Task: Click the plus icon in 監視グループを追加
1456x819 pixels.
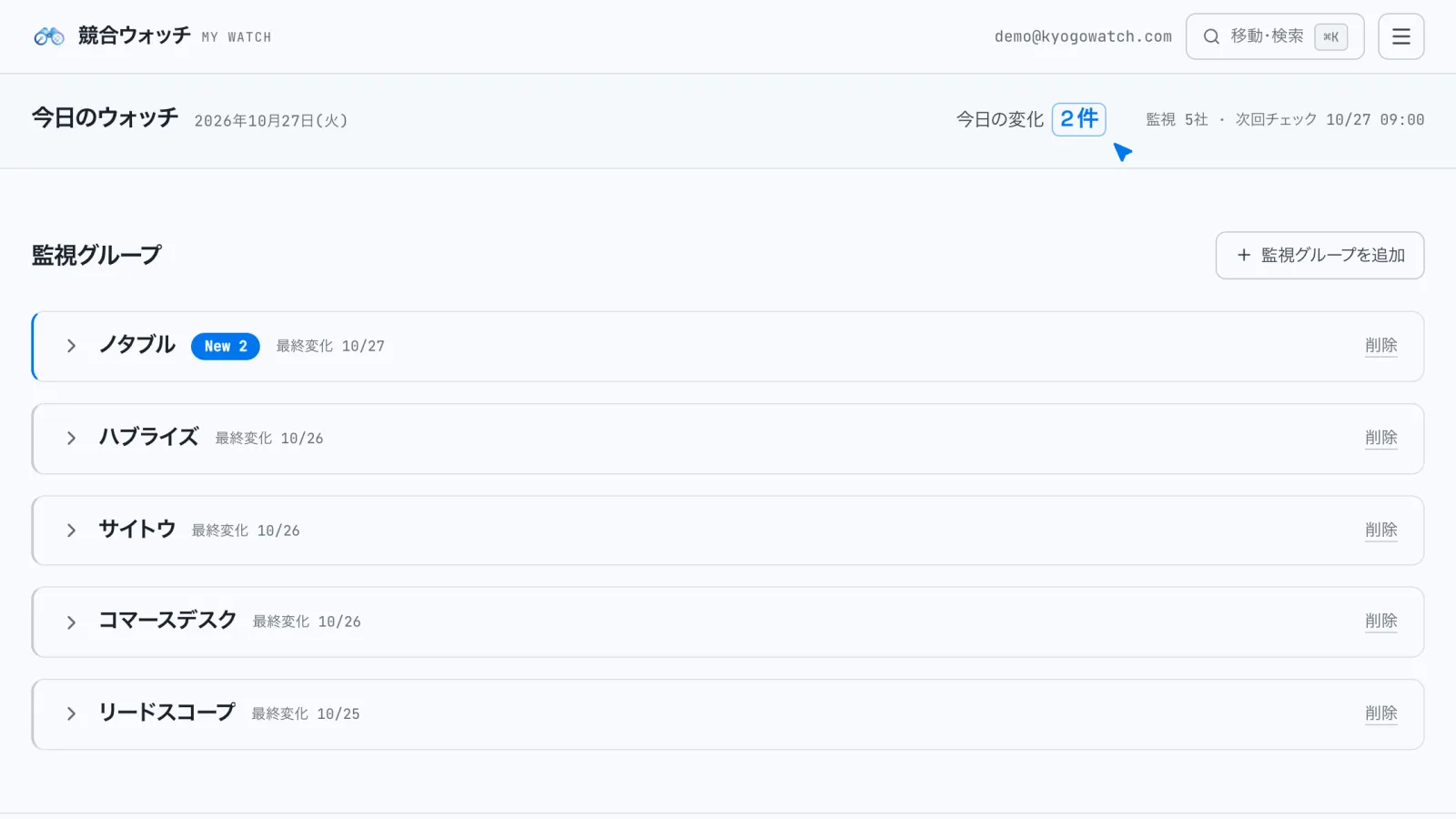Action: (1244, 256)
